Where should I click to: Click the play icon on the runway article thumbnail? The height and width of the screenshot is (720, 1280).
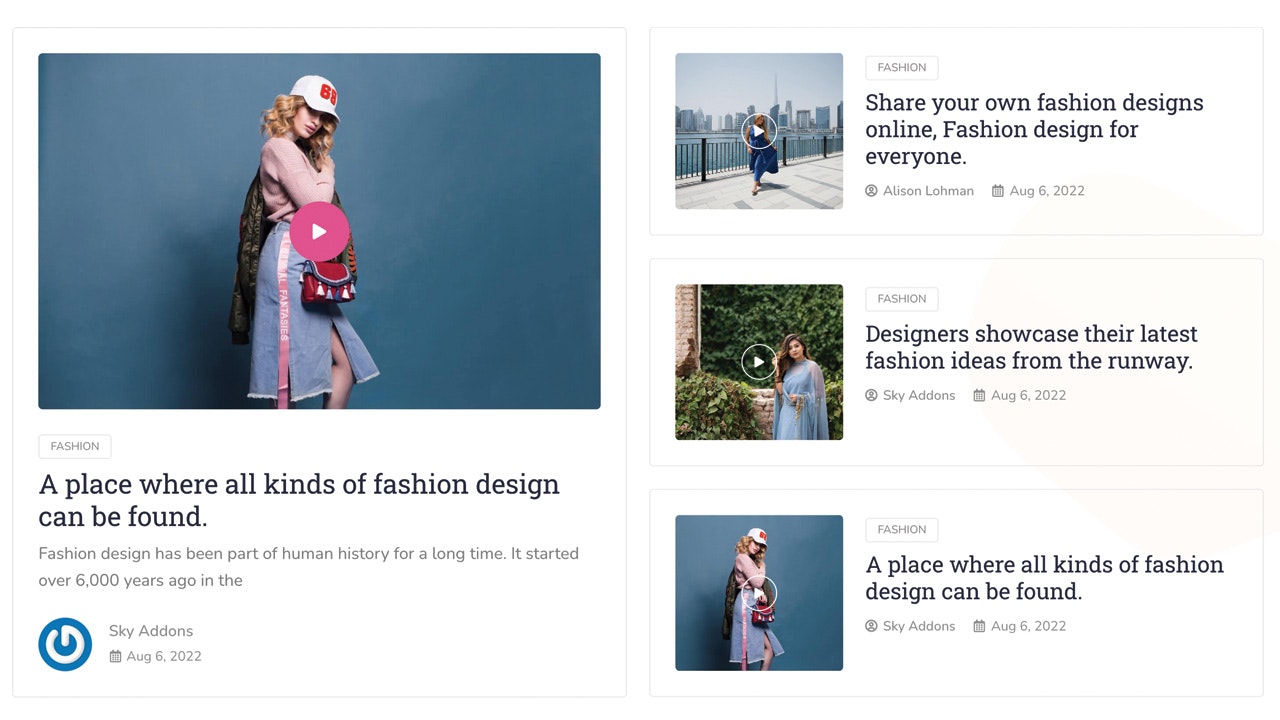[x=759, y=361]
